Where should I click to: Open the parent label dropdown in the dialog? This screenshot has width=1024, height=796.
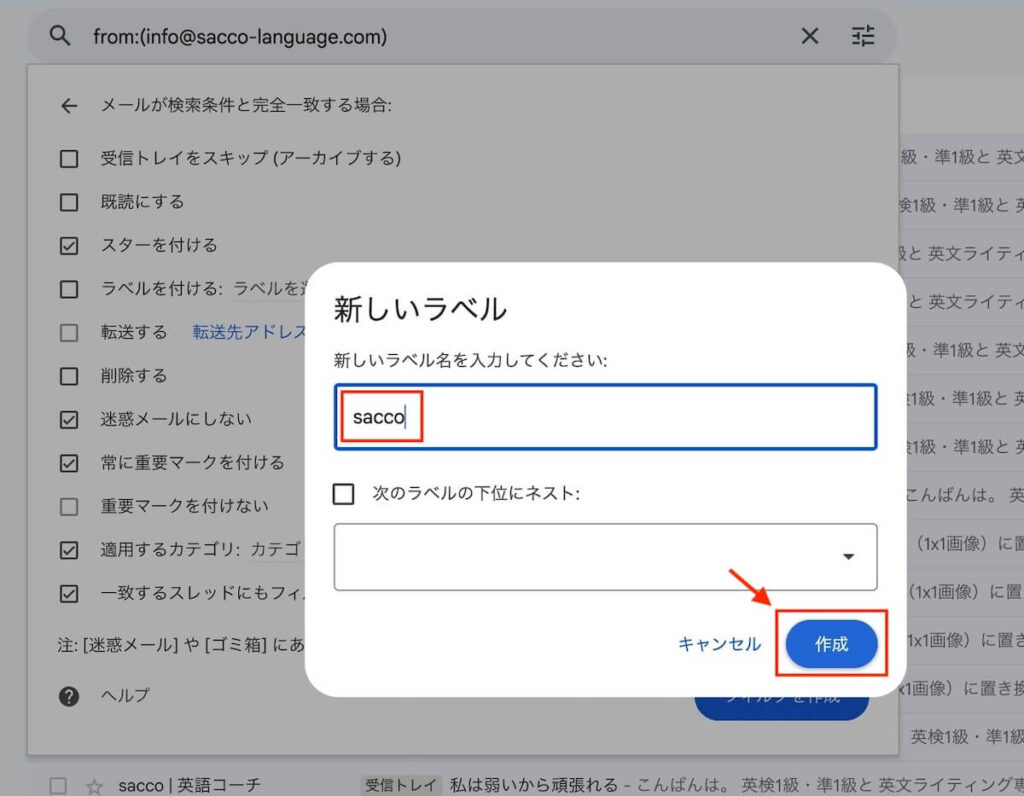click(x=846, y=558)
